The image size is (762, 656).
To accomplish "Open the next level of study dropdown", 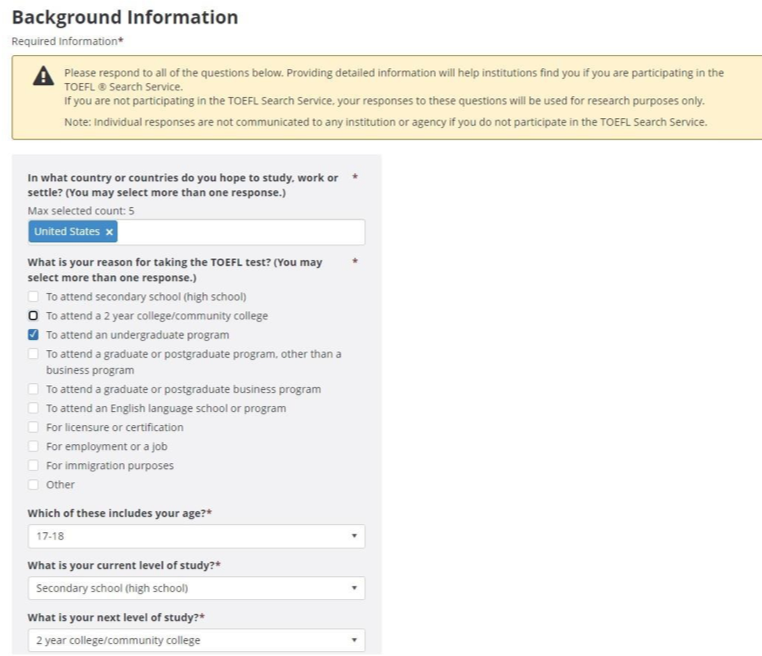I will (196, 640).
